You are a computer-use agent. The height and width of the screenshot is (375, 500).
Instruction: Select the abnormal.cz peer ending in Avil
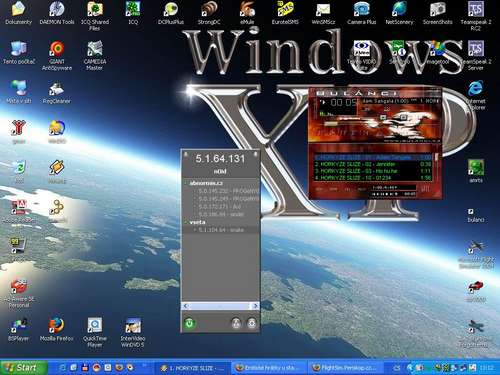220,207
